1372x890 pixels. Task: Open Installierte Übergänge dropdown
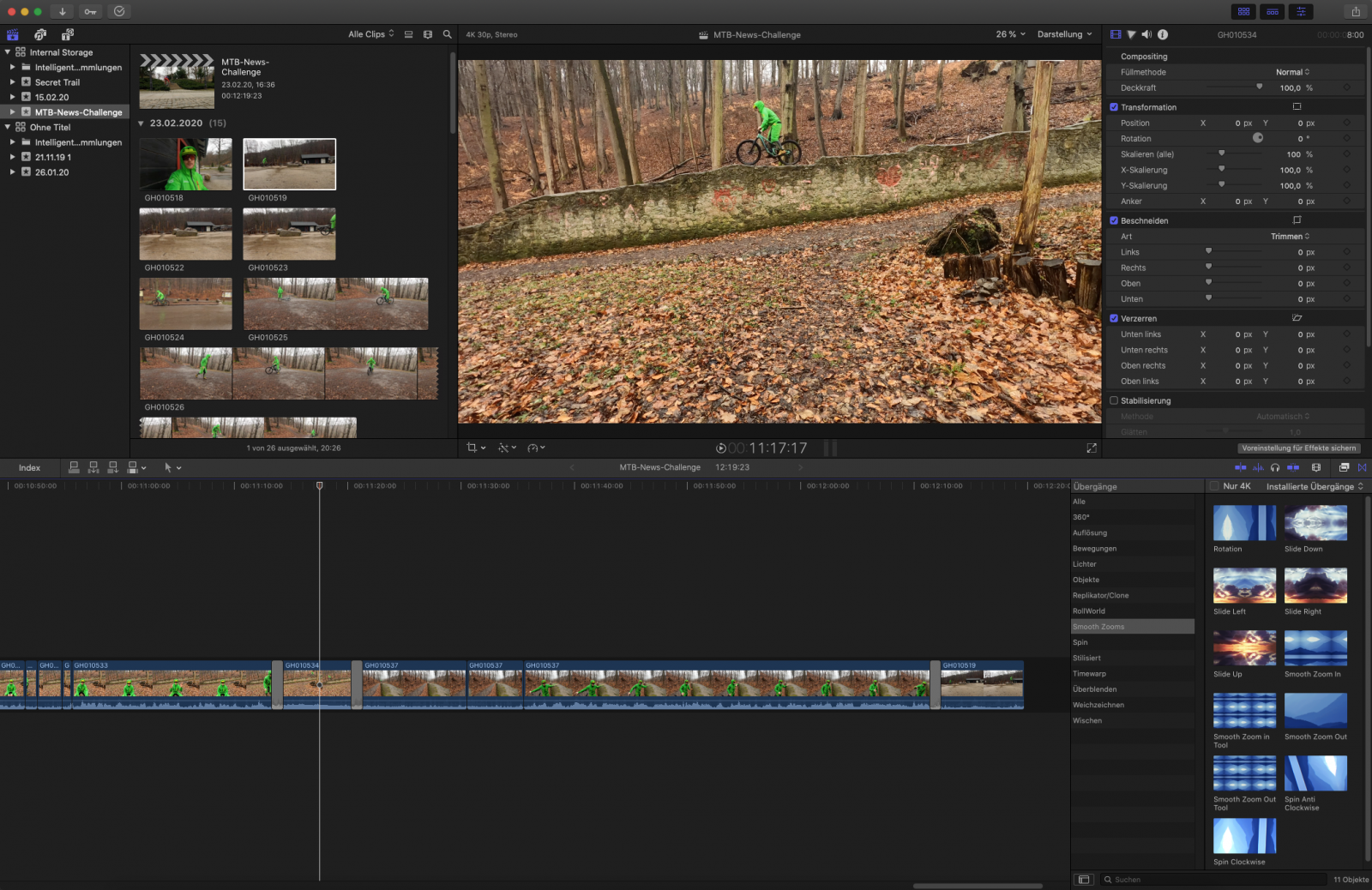coord(1315,486)
